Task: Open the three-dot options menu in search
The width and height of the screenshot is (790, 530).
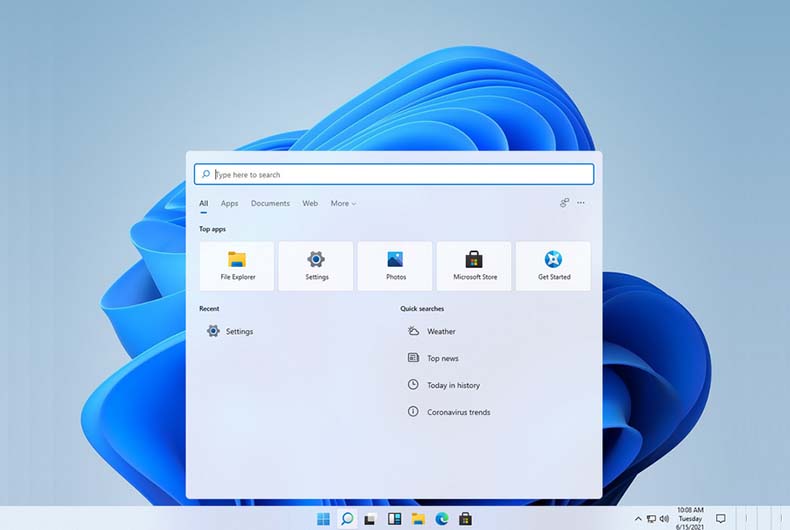Action: (581, 203)
